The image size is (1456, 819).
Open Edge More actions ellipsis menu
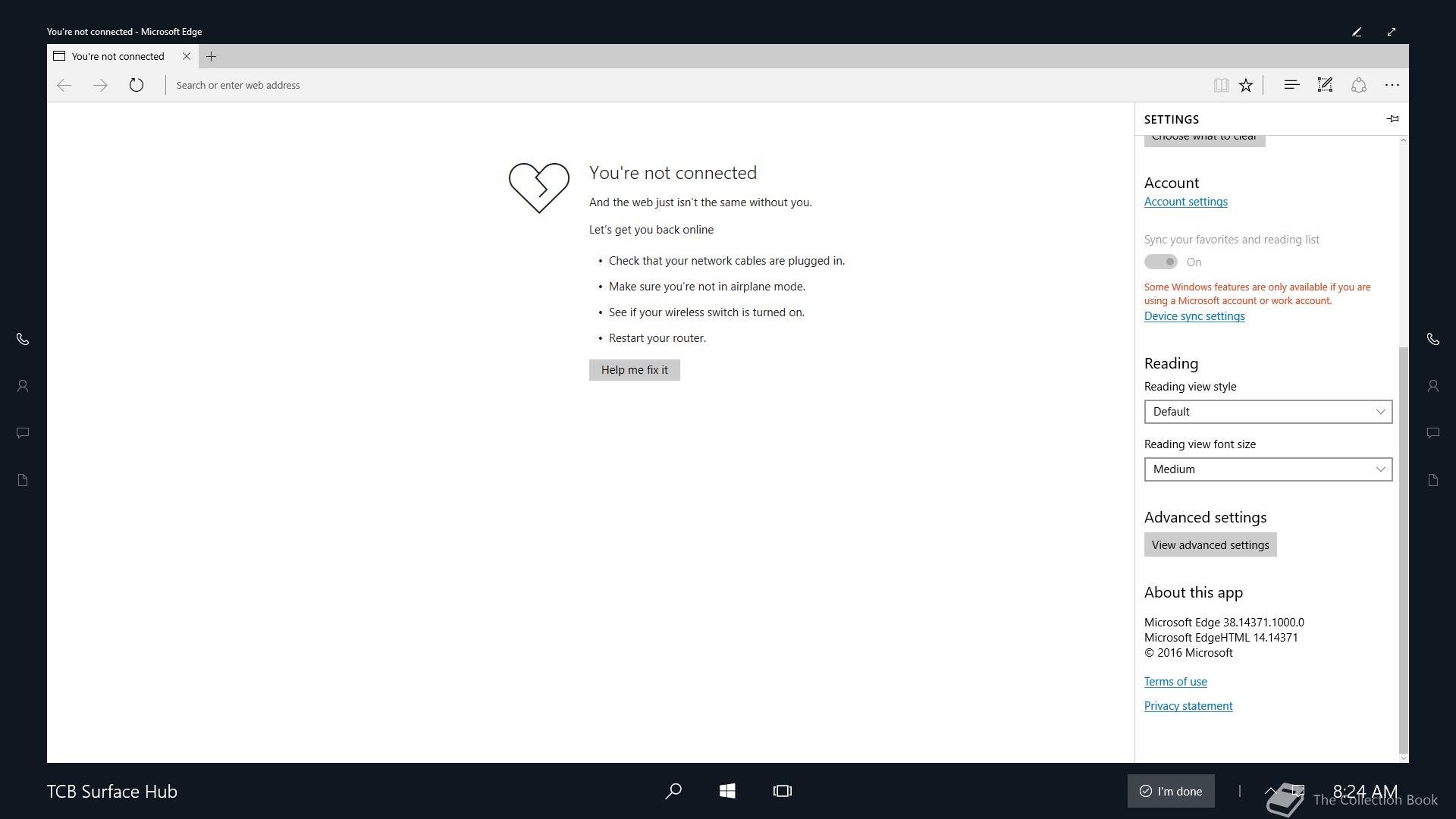[x=1392, y=85]
